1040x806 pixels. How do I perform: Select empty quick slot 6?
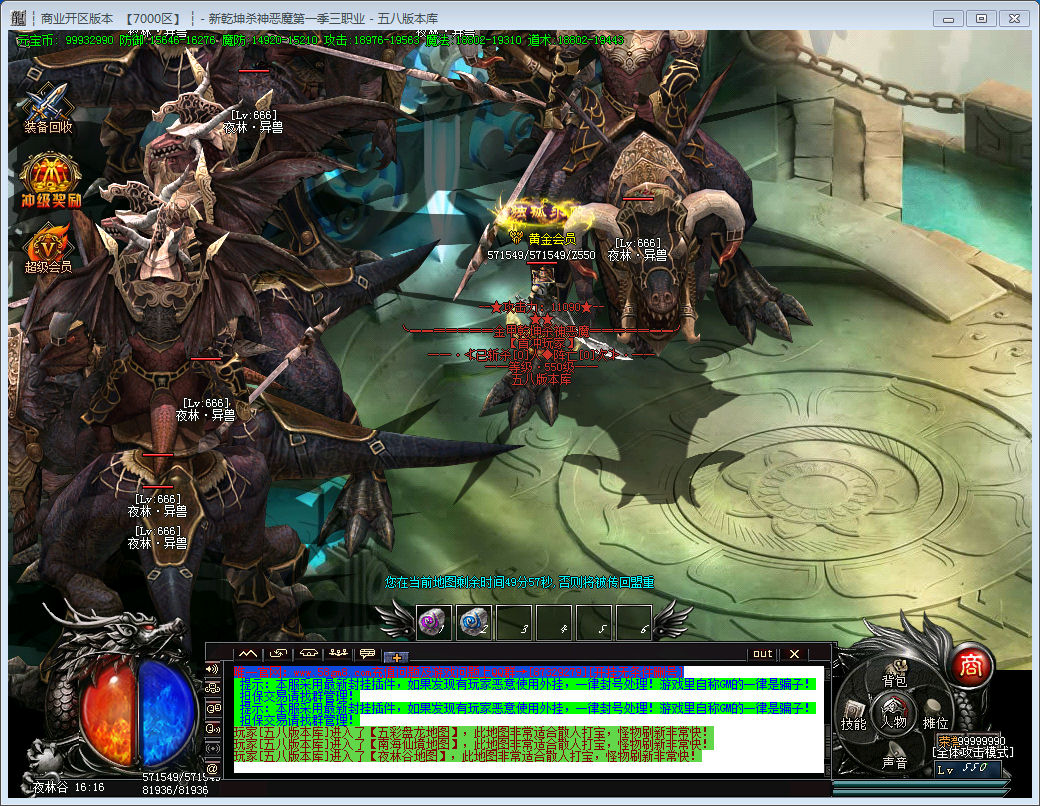633,622
